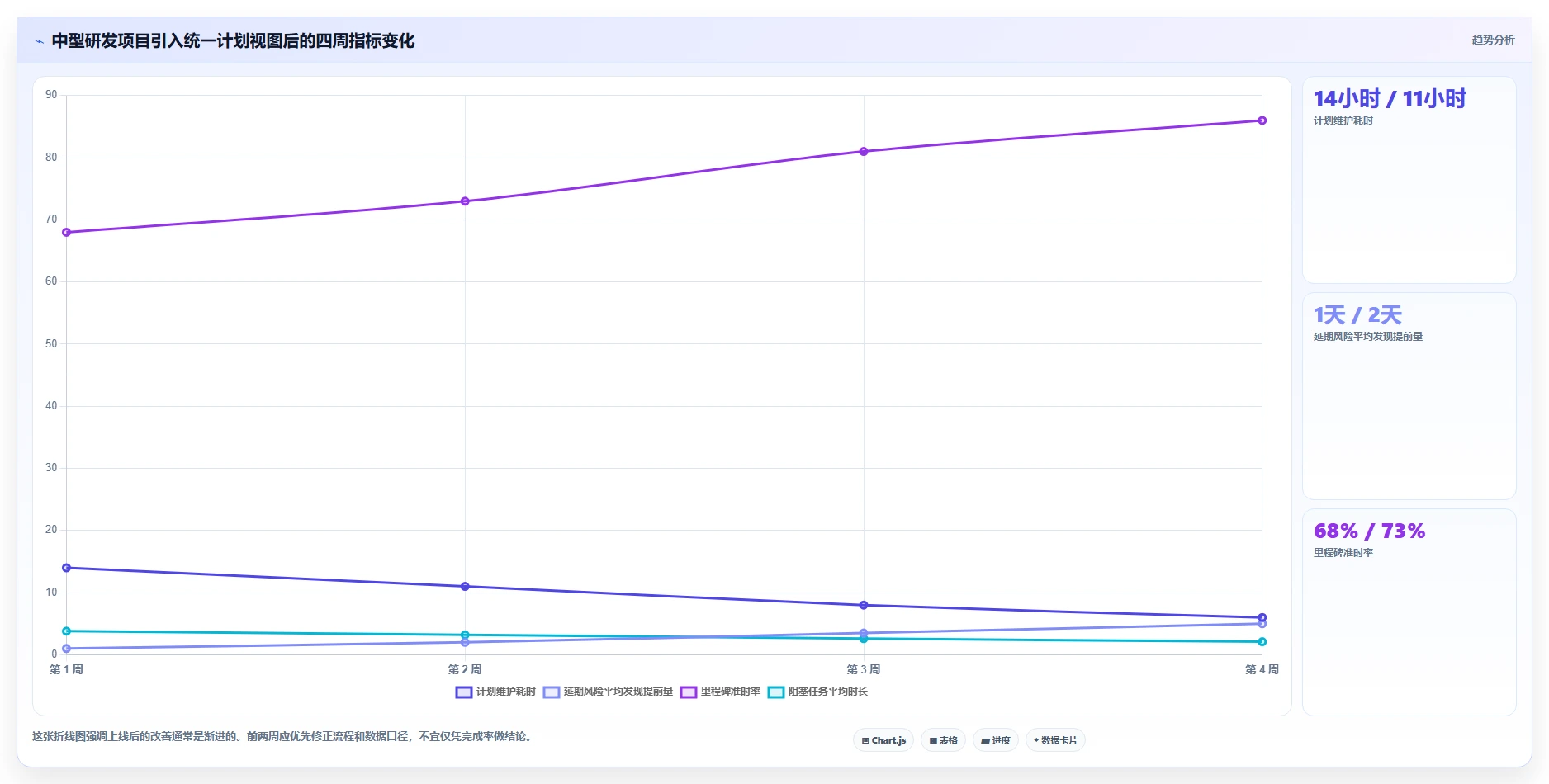1549x784 pixels.
Task: Click the 第 3 周 axis label
Action: point(864,669)
